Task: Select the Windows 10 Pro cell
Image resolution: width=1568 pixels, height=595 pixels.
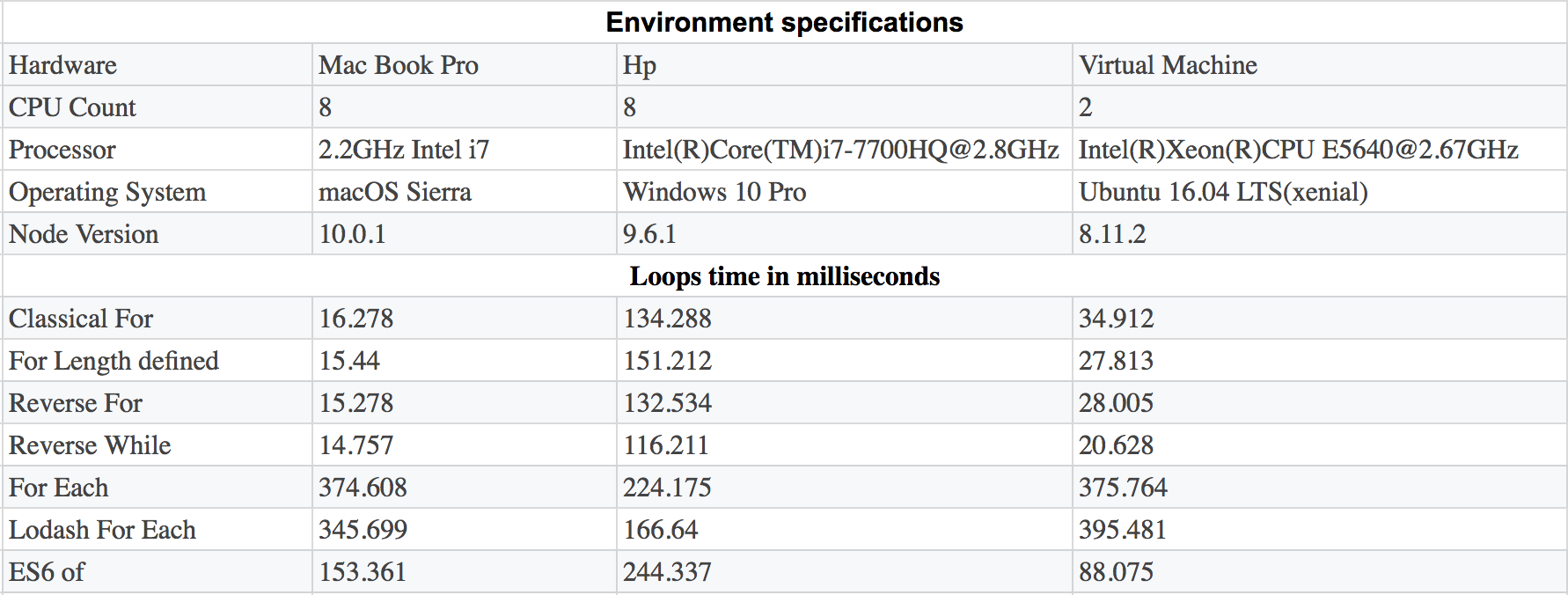Action: coord(845,191)
